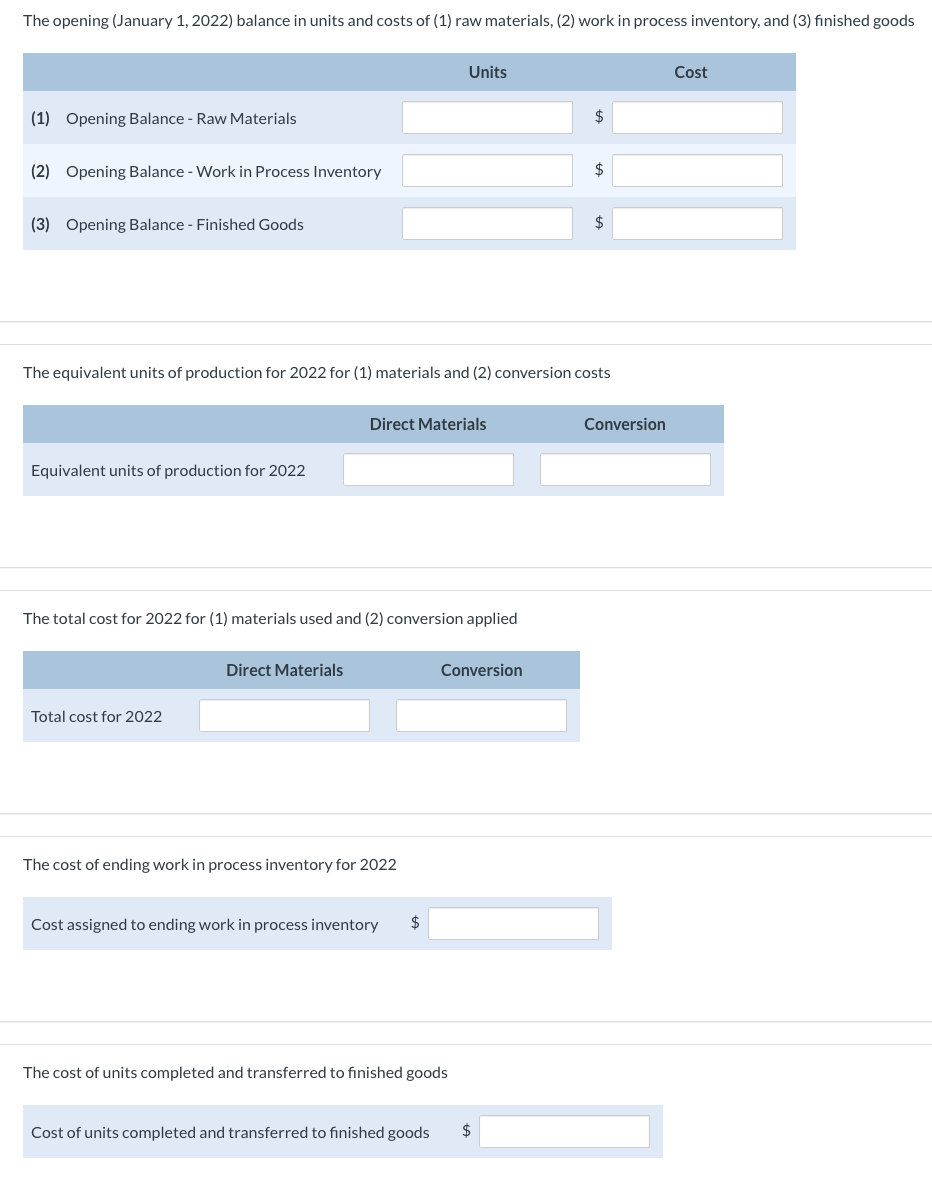Click the cost of units transferred field
This screenshot has height=1198, width=932.
pos(564,1131)
